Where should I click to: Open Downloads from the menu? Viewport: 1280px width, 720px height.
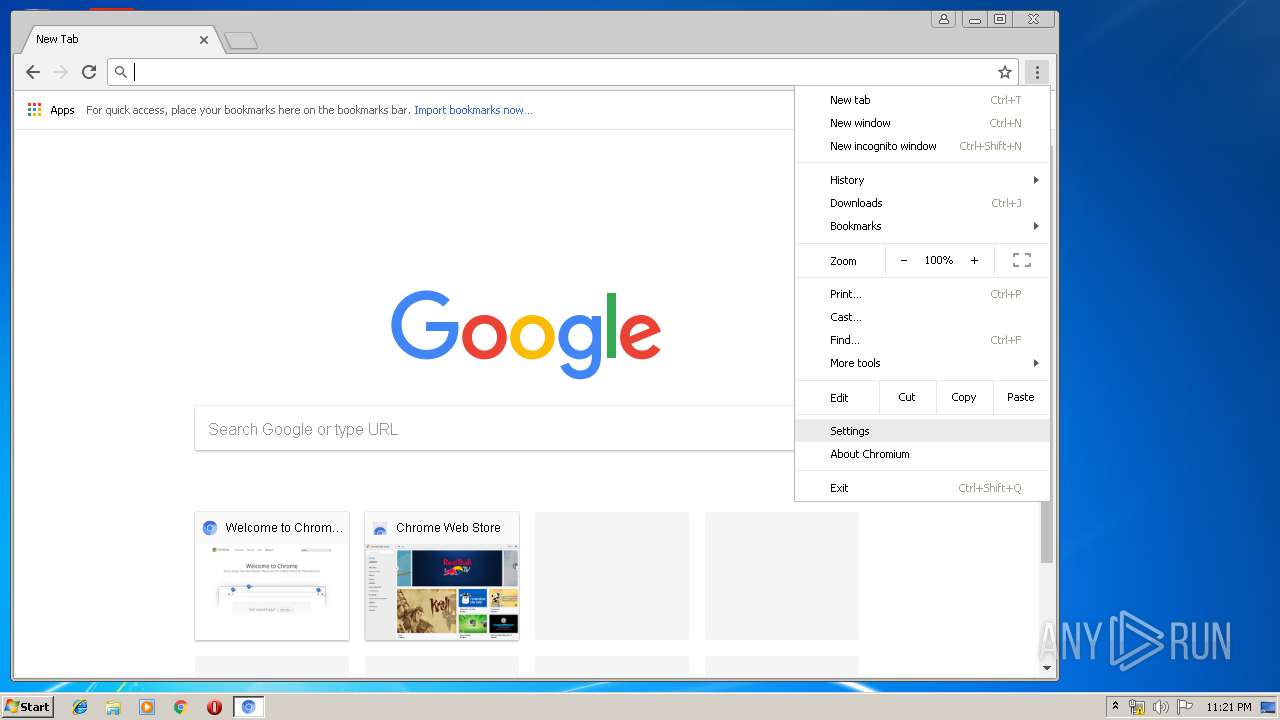(923, 203)
